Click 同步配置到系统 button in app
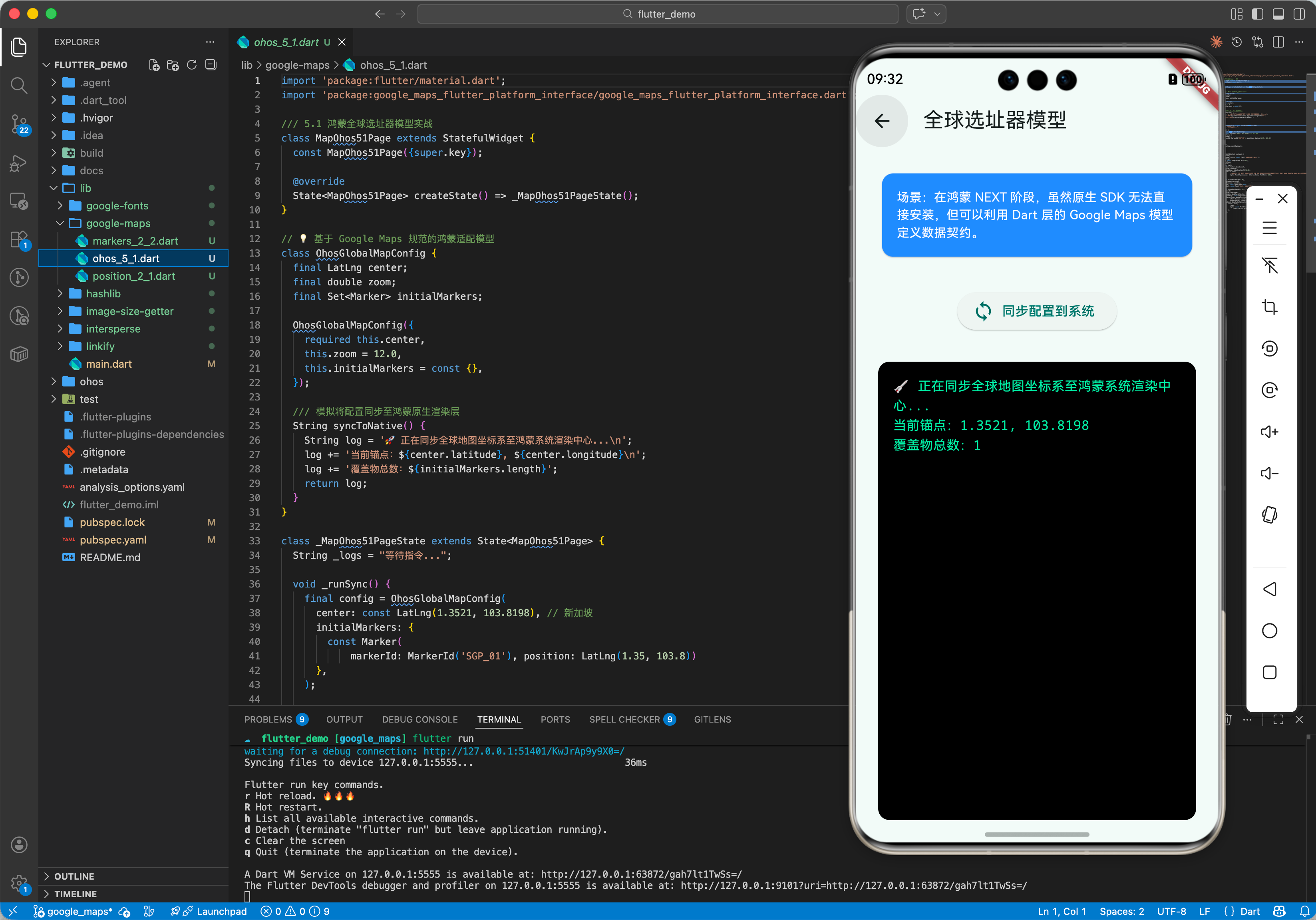Screen dimensions: 1316x920 [1036, 311]
